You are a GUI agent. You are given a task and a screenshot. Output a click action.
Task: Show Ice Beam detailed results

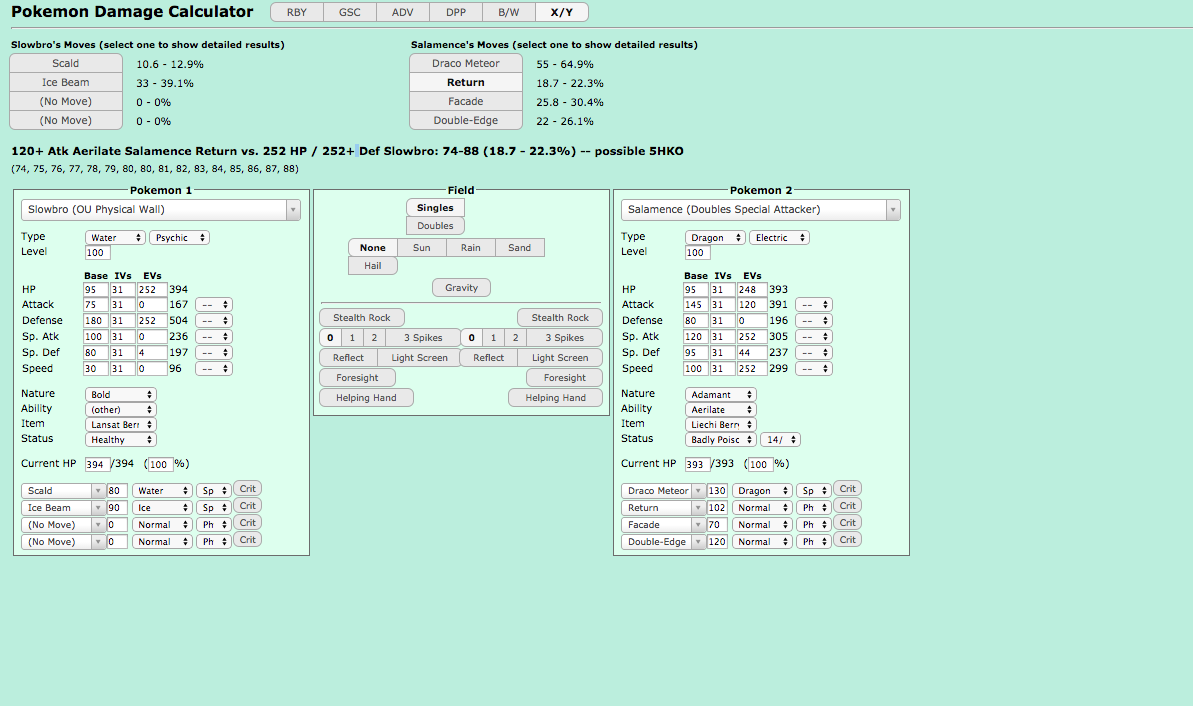point(65,82)
